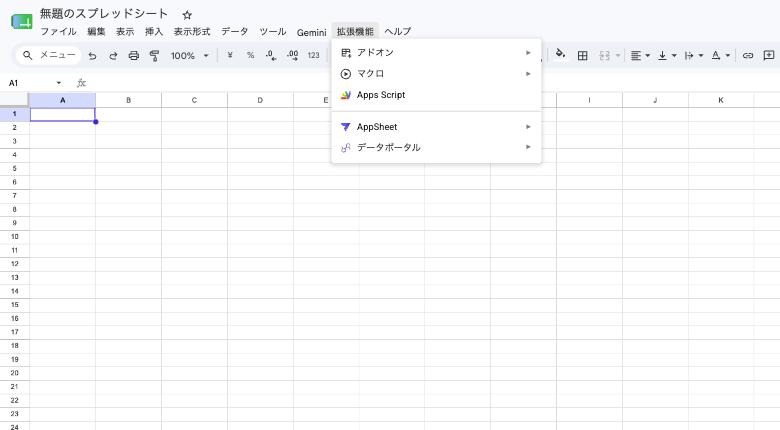This screenshot has height=430, width=780.
Task: Click the メニュー search box
Action: tap(49, 55)
